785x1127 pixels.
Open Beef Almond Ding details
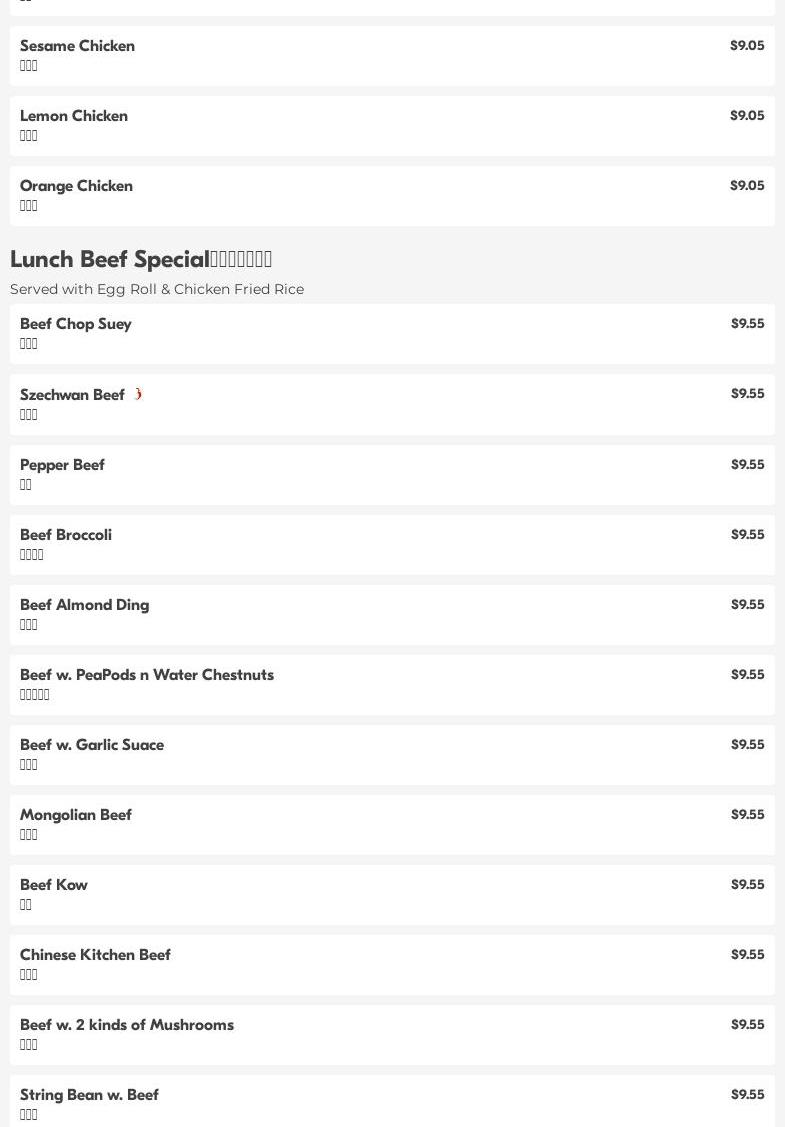pyautogui.click(x=392, y=615)
